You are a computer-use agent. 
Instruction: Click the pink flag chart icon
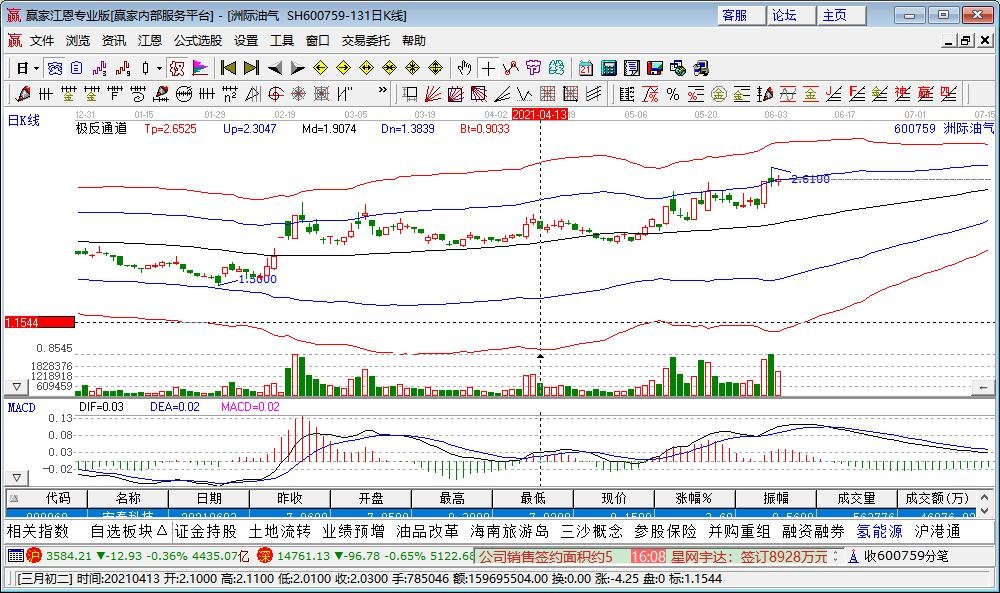pos(200,68)
